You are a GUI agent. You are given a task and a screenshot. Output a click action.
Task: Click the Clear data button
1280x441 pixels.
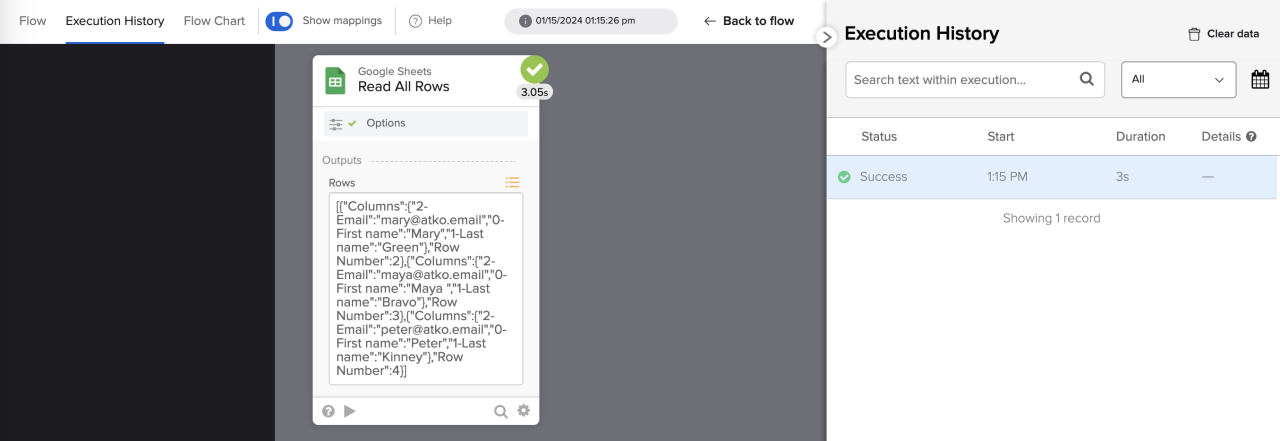pyautogui.click(x=1223, y=34)
